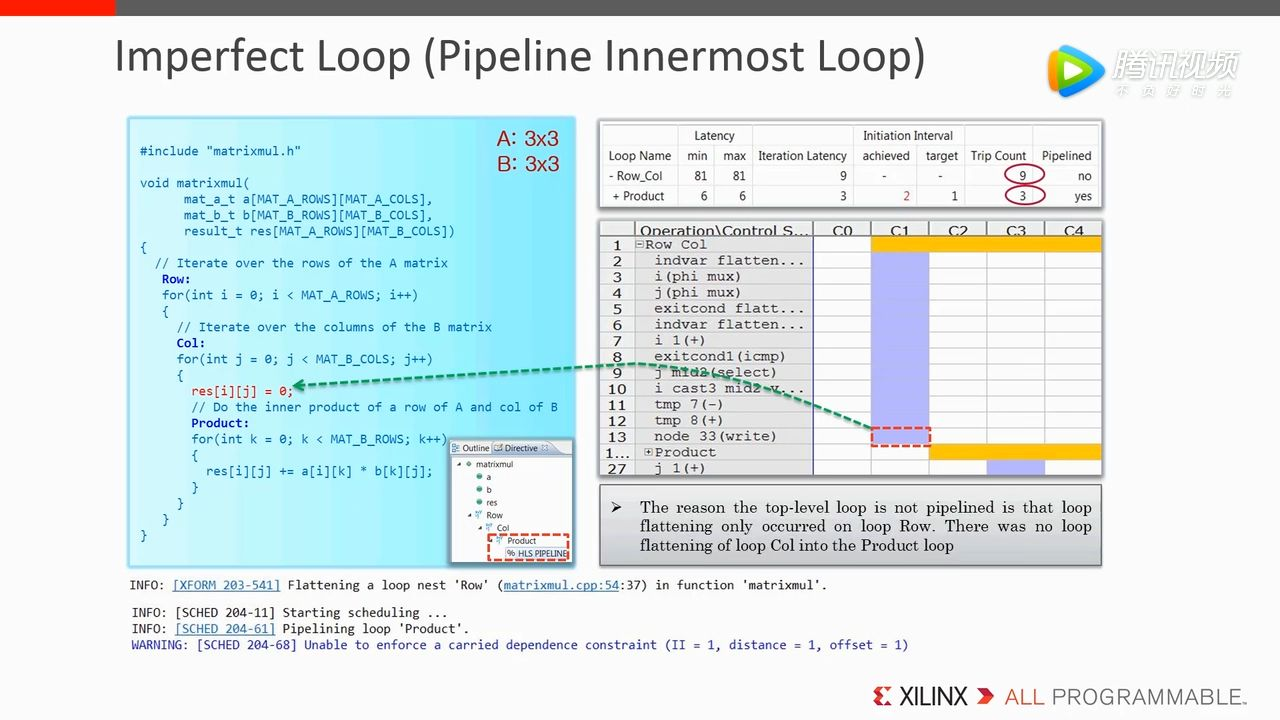Click the percent icon on HLS PIPELINE
1280x720 pixels.
click(511, 553)
